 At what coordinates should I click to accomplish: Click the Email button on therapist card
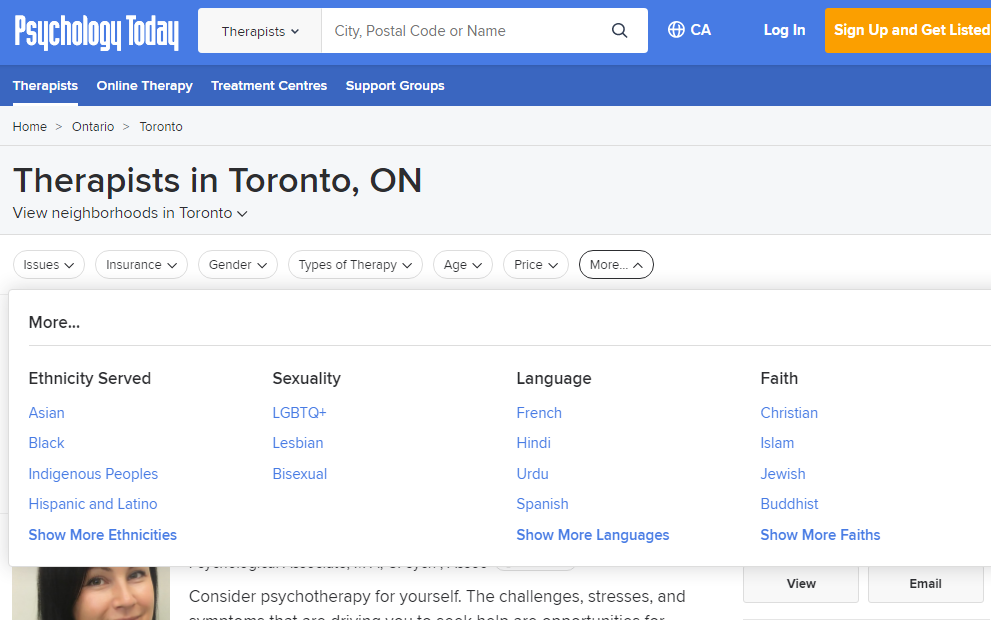pyautogui.click(x=925, y=584)
